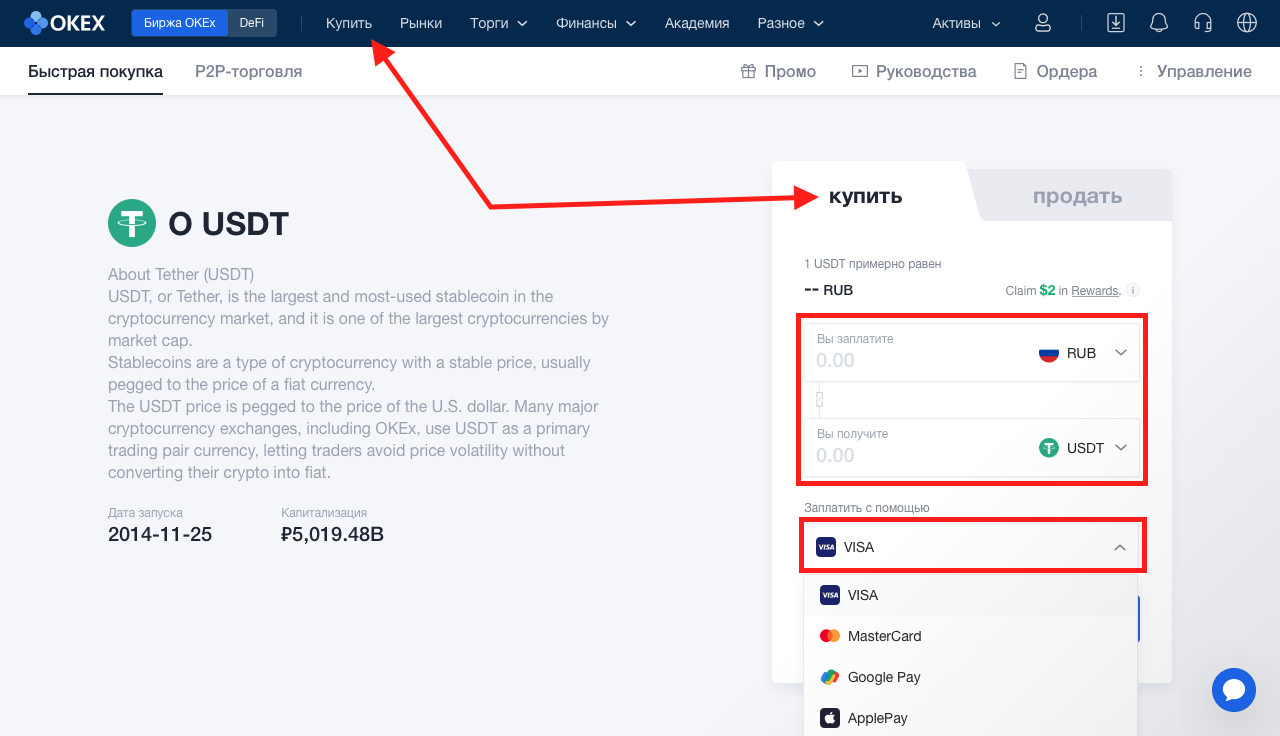Click the Rewards link
The image size is (1280, 736).
1094,290
